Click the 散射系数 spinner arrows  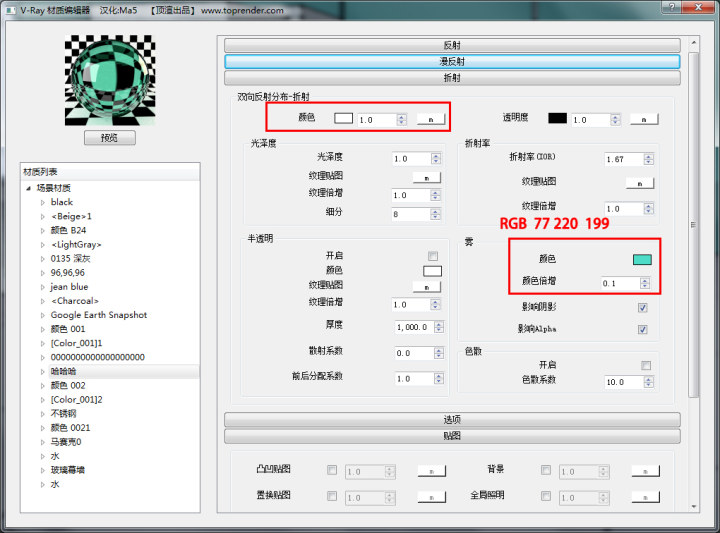[439, 353]
